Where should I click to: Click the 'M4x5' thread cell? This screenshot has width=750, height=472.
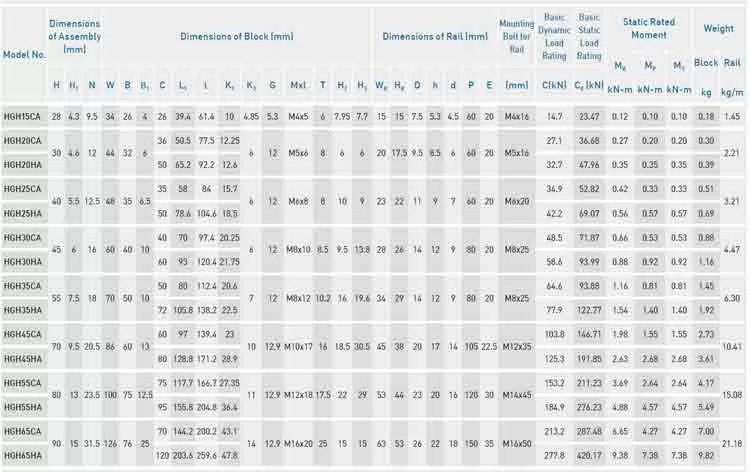coord(298,116)
